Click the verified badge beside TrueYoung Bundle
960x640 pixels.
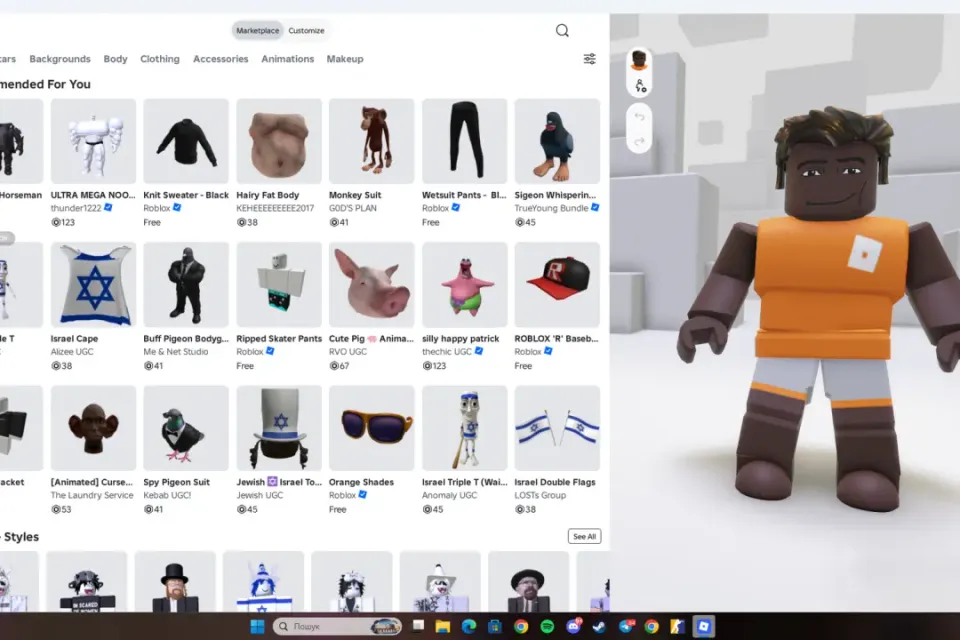595,208
